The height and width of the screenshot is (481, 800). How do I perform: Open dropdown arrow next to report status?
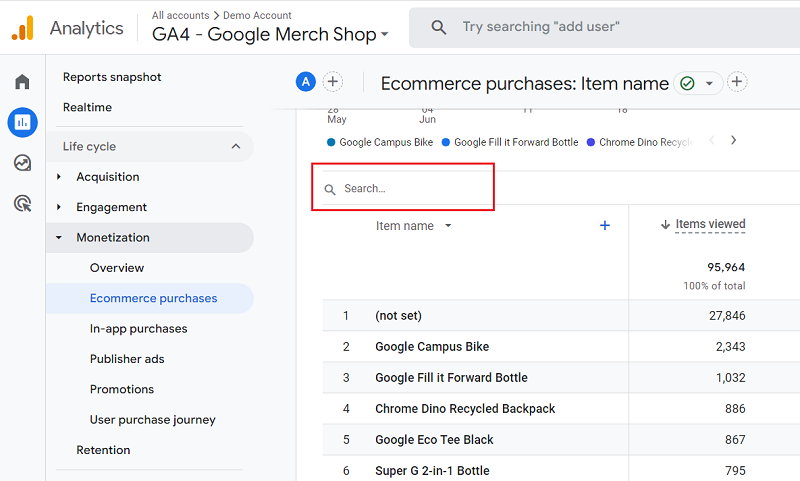click(x=709, y=83)
